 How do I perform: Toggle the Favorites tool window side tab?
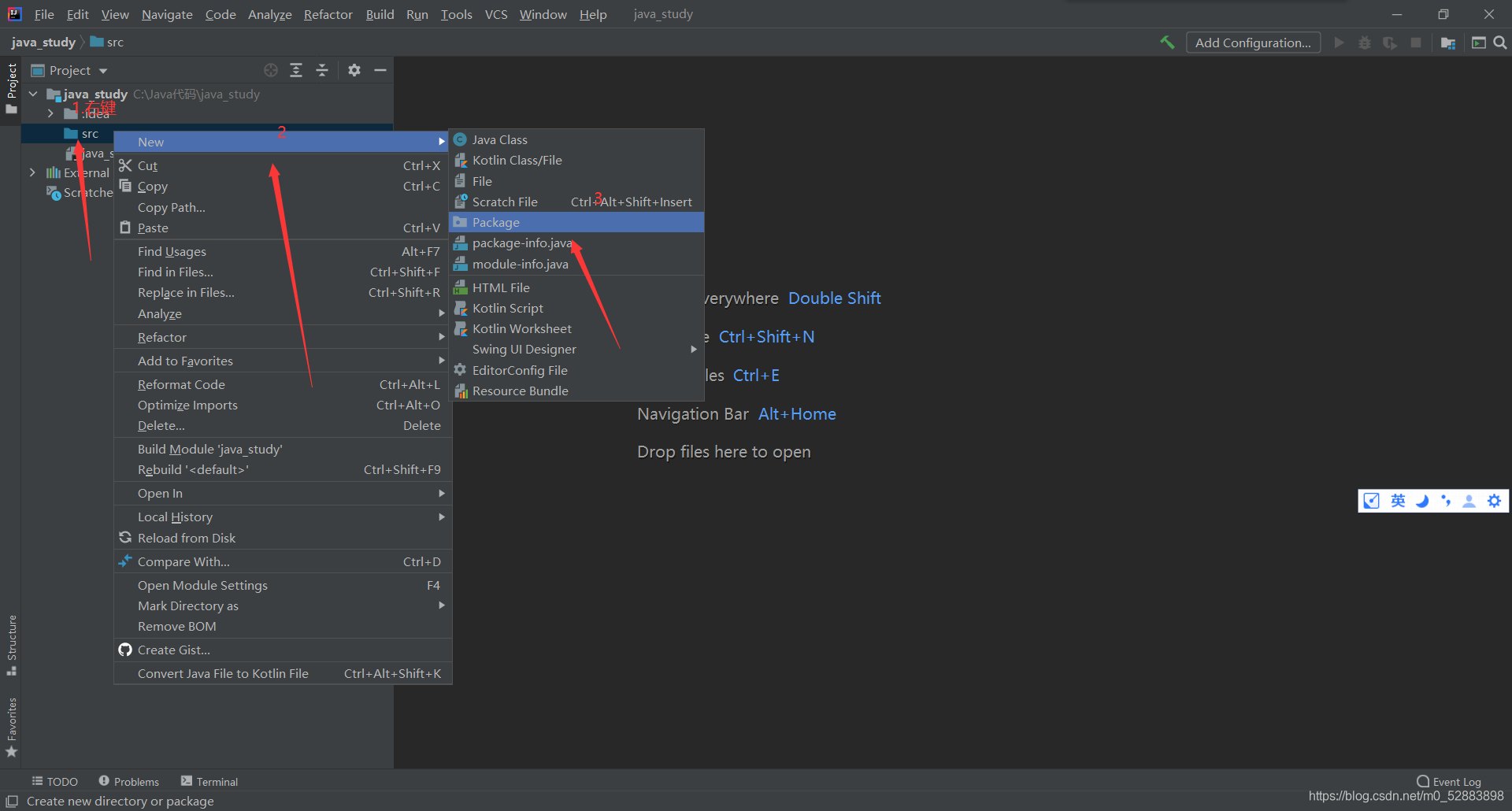click(12, 728)
